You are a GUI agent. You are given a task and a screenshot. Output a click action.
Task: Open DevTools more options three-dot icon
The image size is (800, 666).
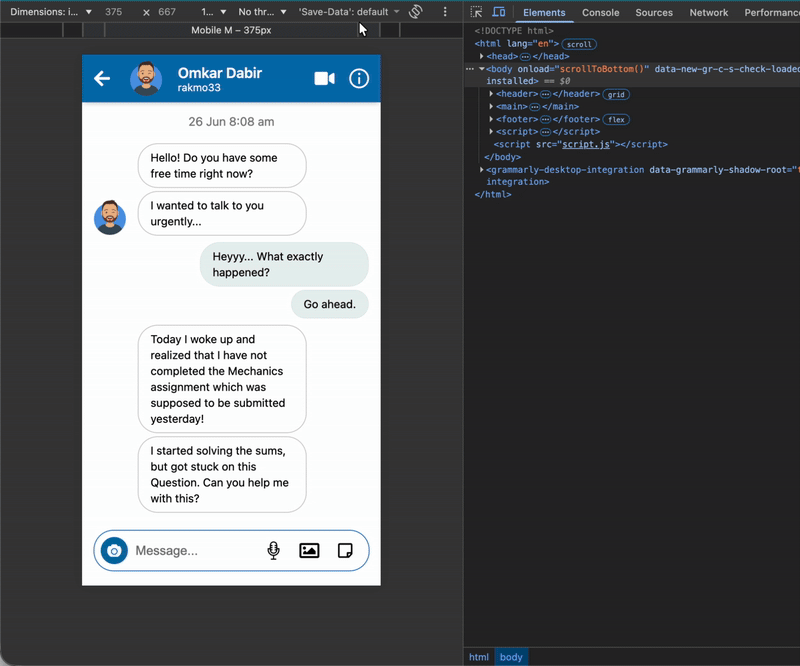[x=445, y=12]
